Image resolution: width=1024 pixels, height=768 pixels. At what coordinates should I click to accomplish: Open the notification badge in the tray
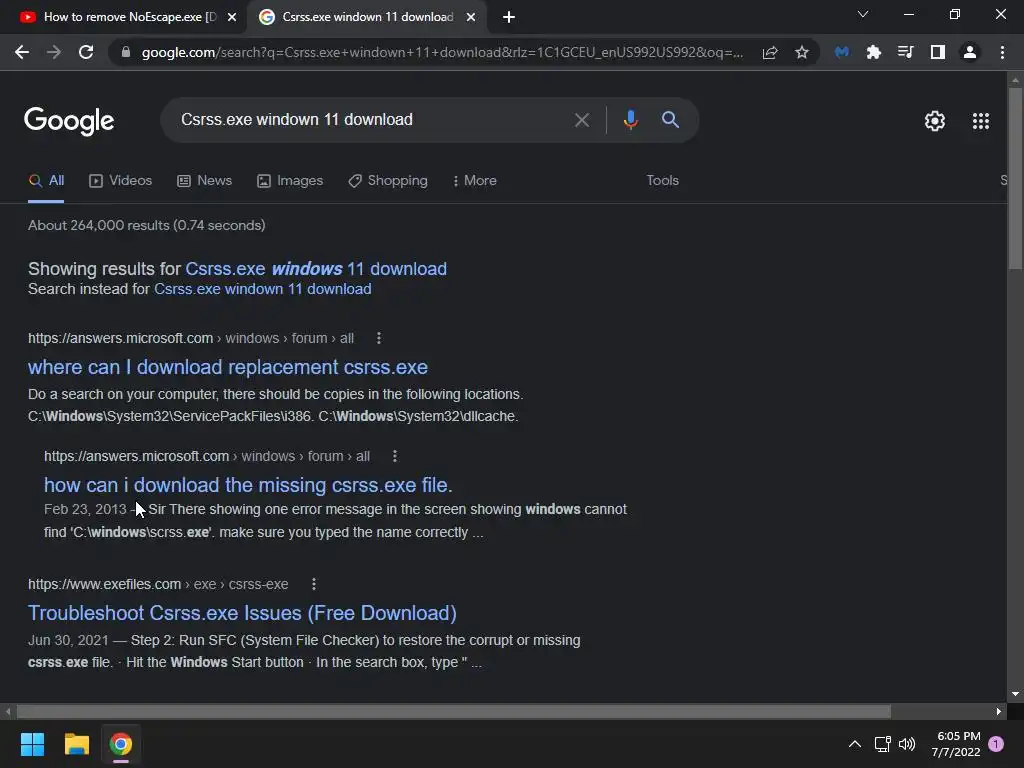tap(996, 744)
